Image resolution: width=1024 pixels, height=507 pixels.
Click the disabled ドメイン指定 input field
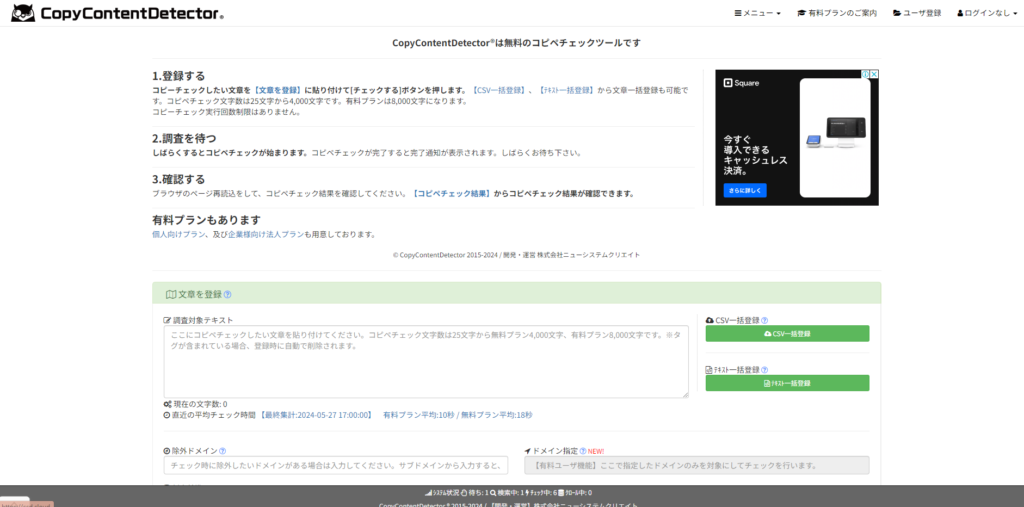click(697, 465)
